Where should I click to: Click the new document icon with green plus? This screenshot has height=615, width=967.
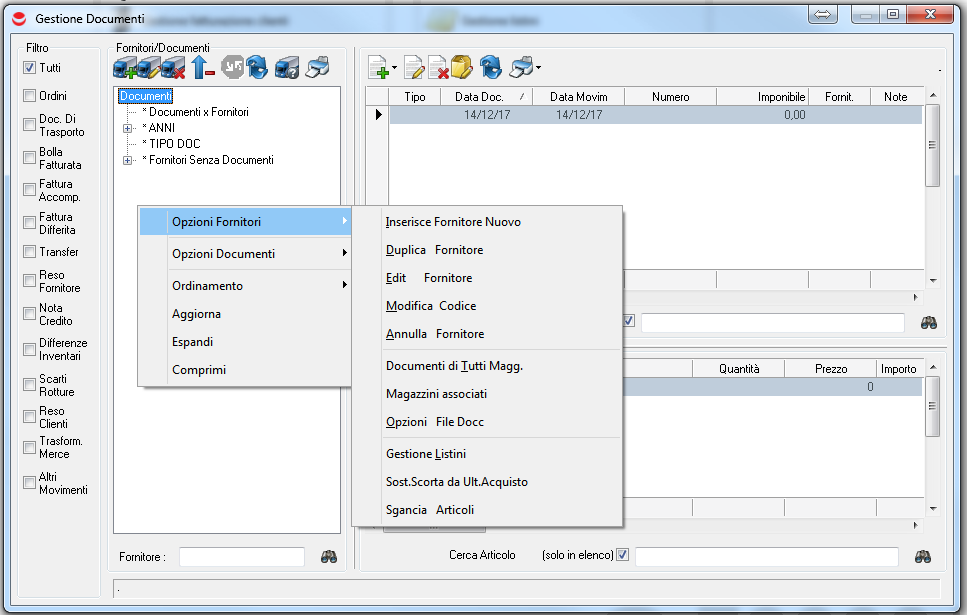378,68
